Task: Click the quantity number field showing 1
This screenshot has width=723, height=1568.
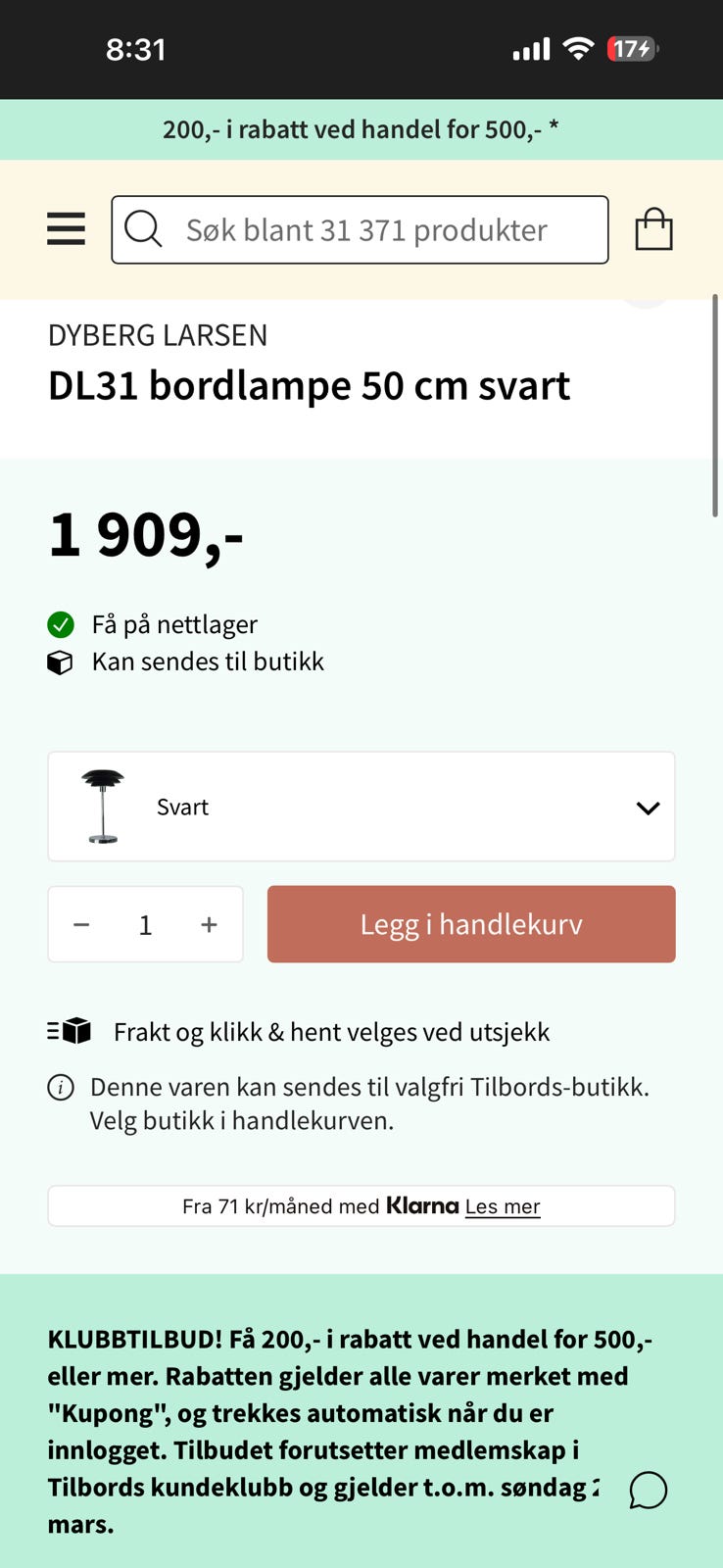Action: (145, 924)
